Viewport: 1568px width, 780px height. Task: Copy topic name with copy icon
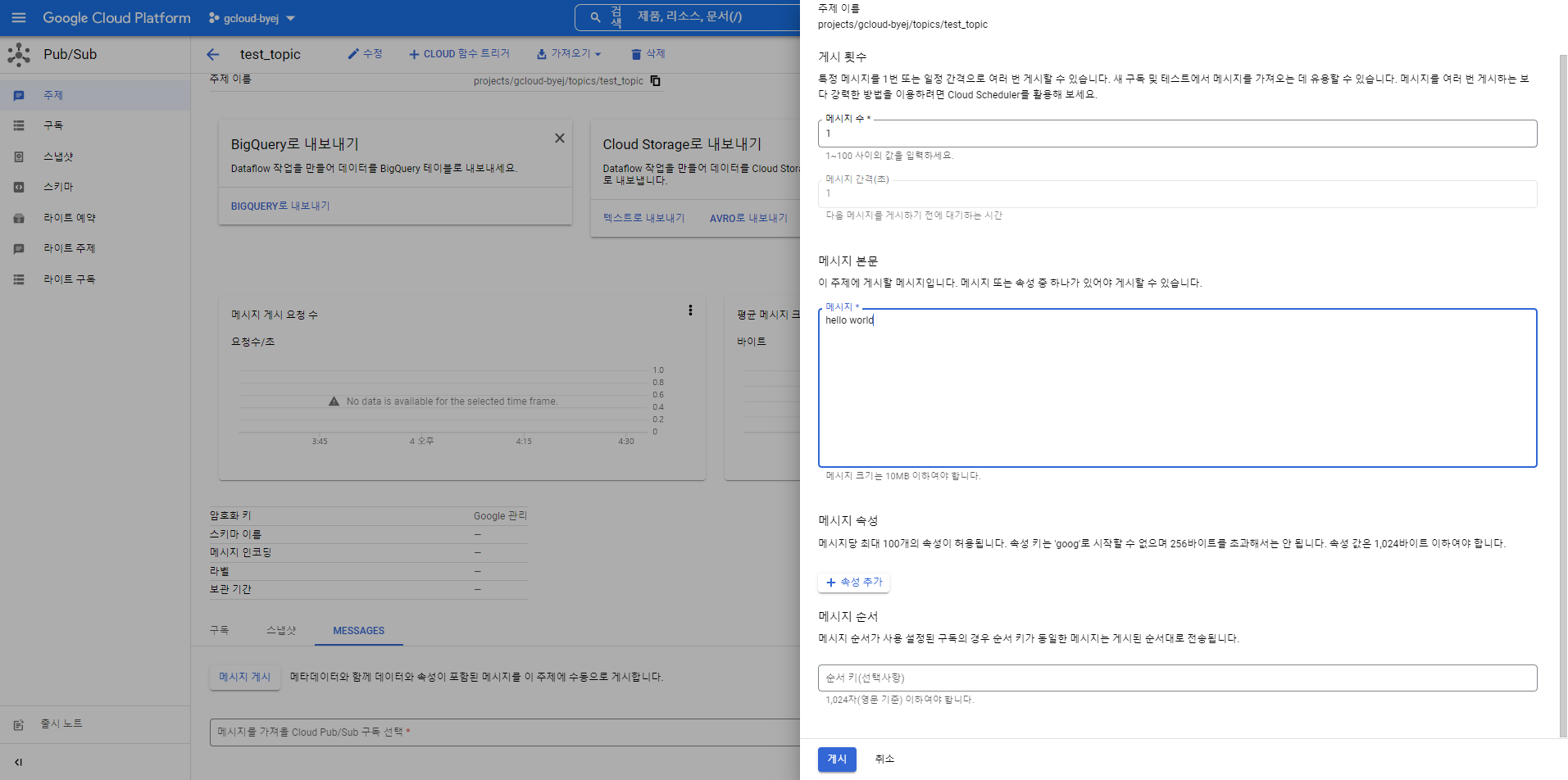655,80
